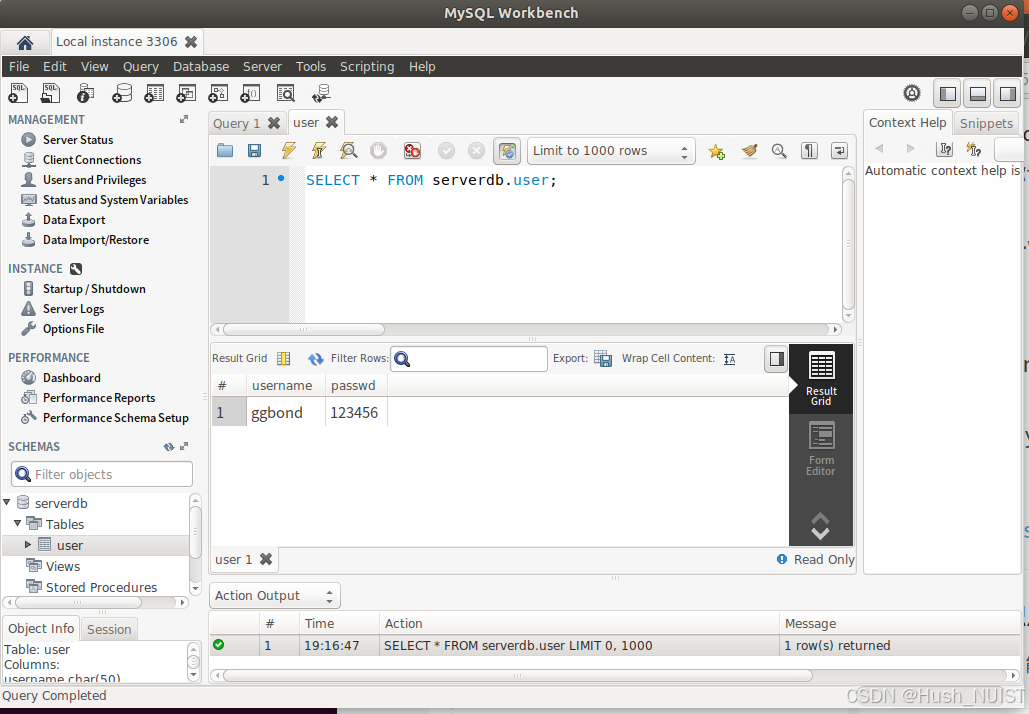Screen dimensions: 1029x714
Task: Reconnect to DBMS toolbar icon
Action: tap(321, 94)
